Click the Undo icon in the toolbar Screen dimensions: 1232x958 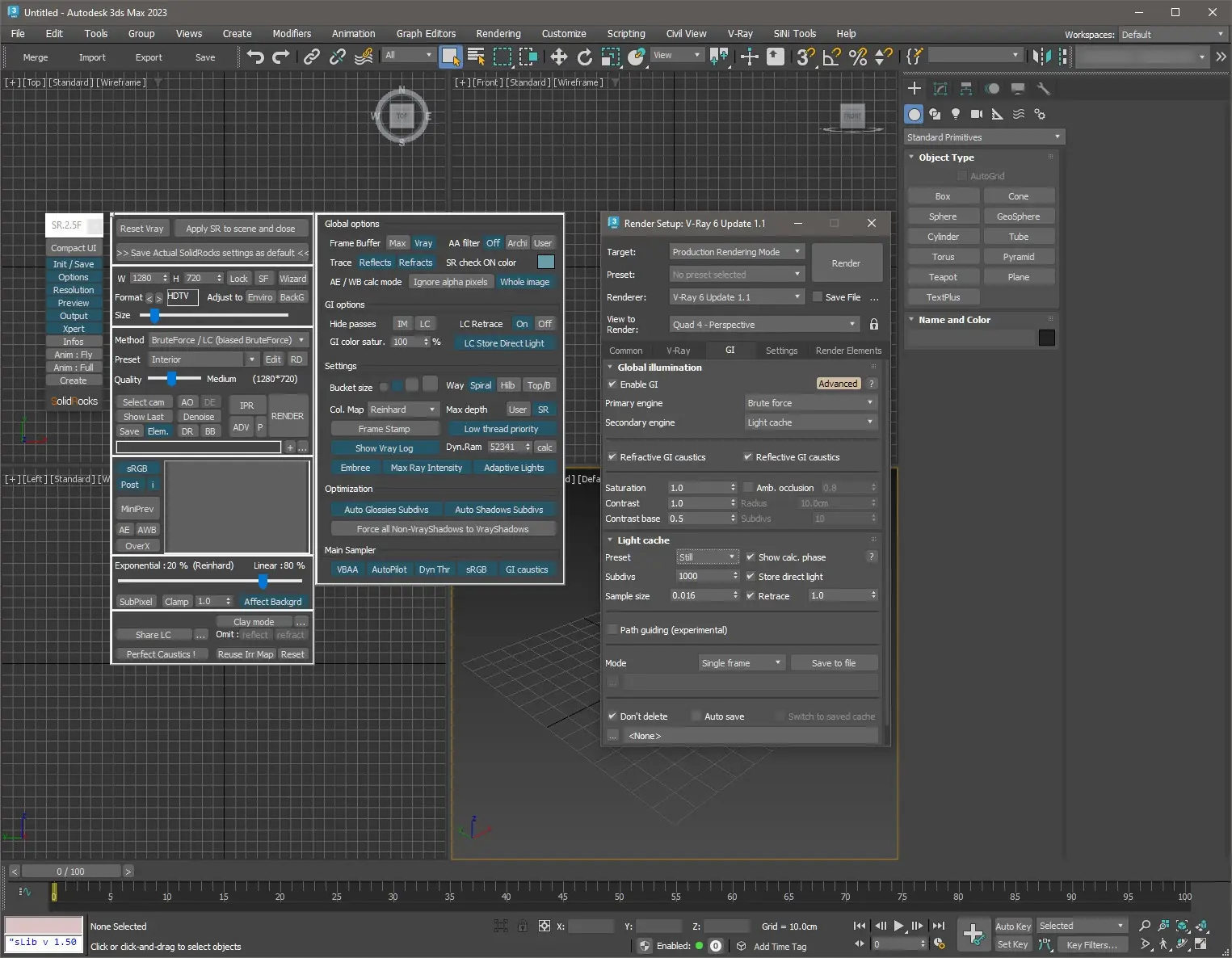tap(256, 57)
